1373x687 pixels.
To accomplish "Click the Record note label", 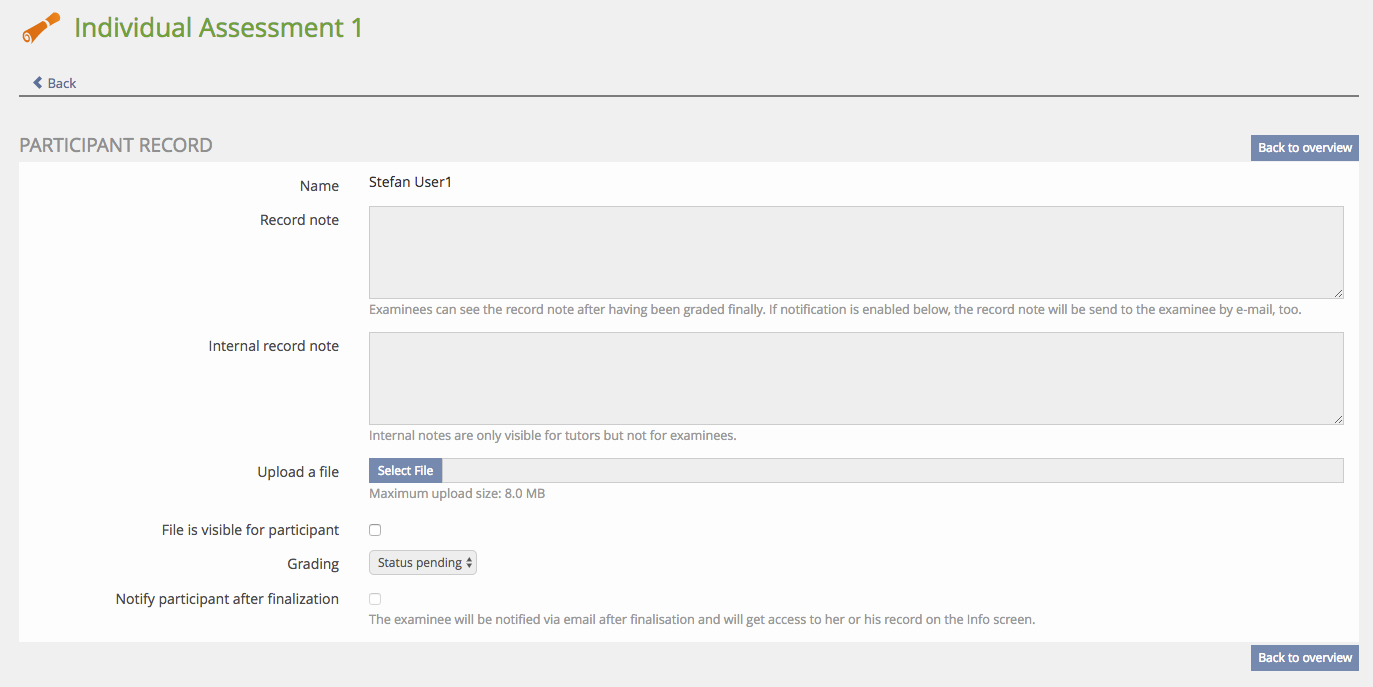I will click(299, 220).
